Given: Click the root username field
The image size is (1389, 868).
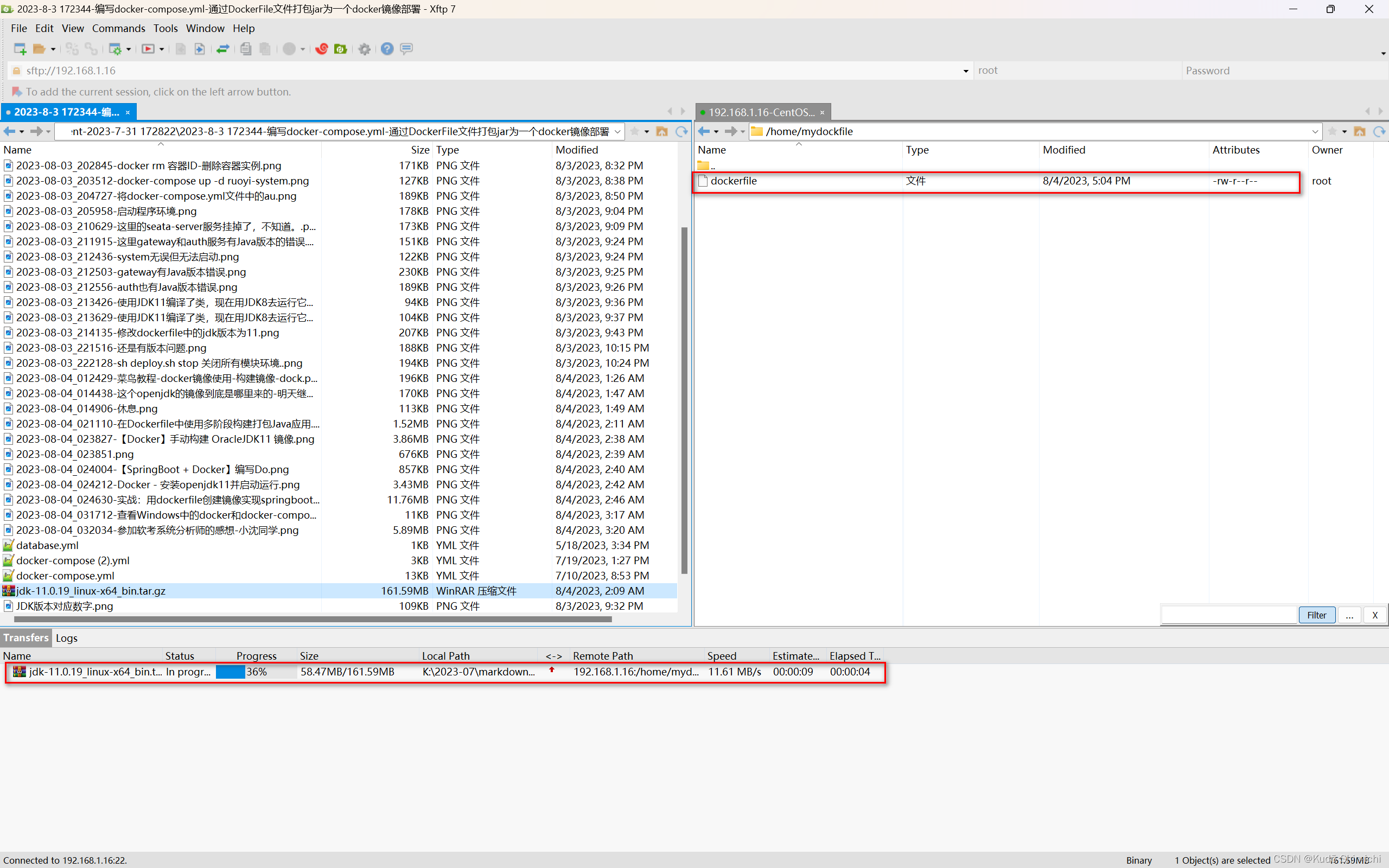Looking at the screenshot, I should 1077,71.
